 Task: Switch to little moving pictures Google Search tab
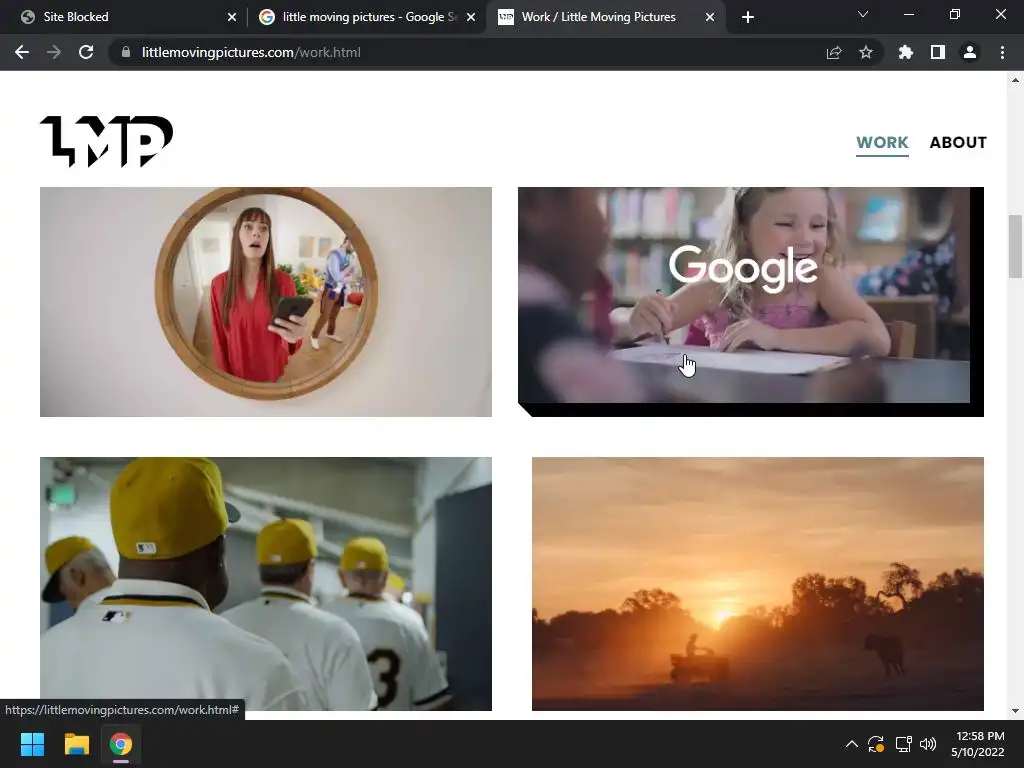click(x=366, y=17)
